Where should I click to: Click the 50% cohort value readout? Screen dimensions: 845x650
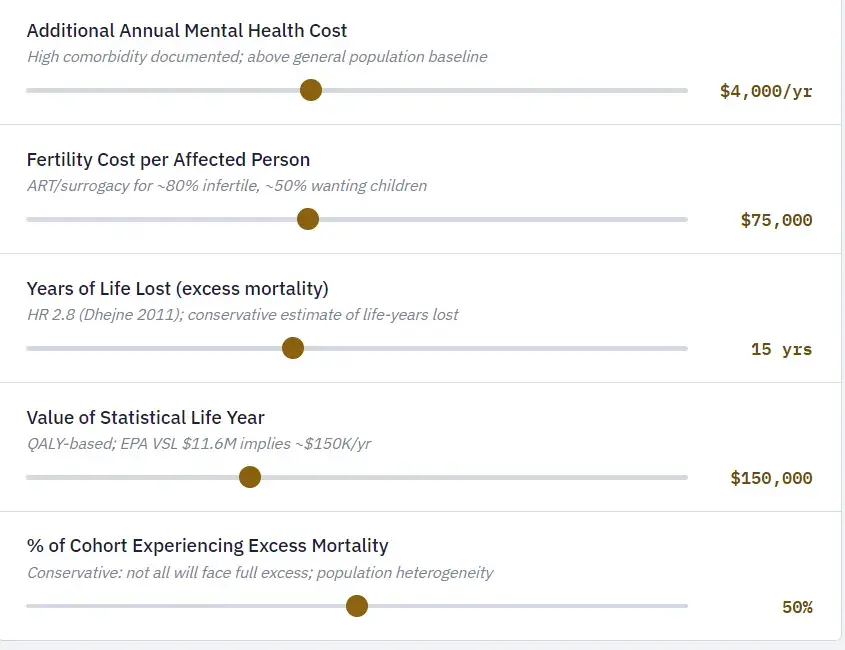tap(797, 607)
